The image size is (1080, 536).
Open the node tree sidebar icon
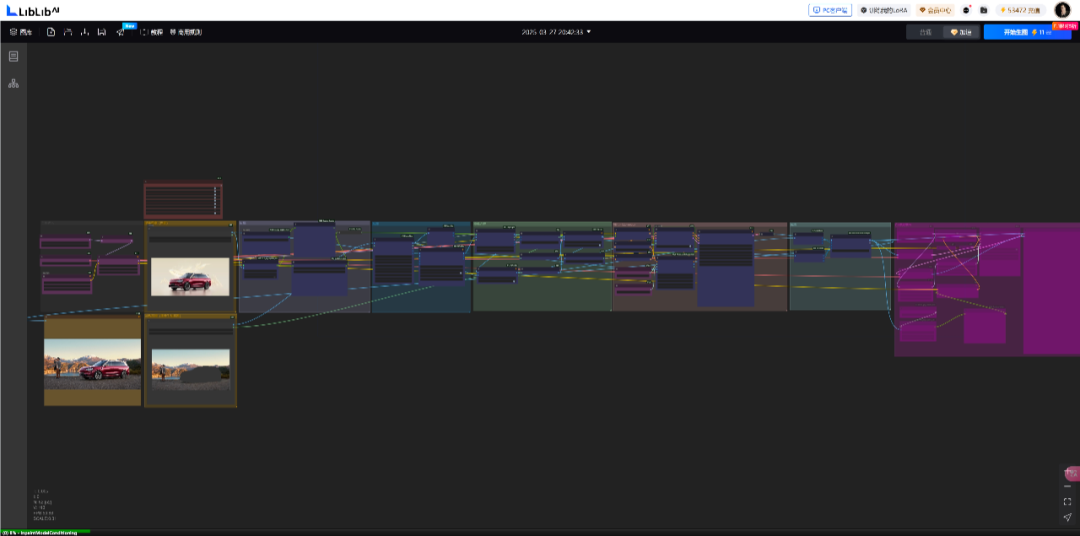point(13,83)
